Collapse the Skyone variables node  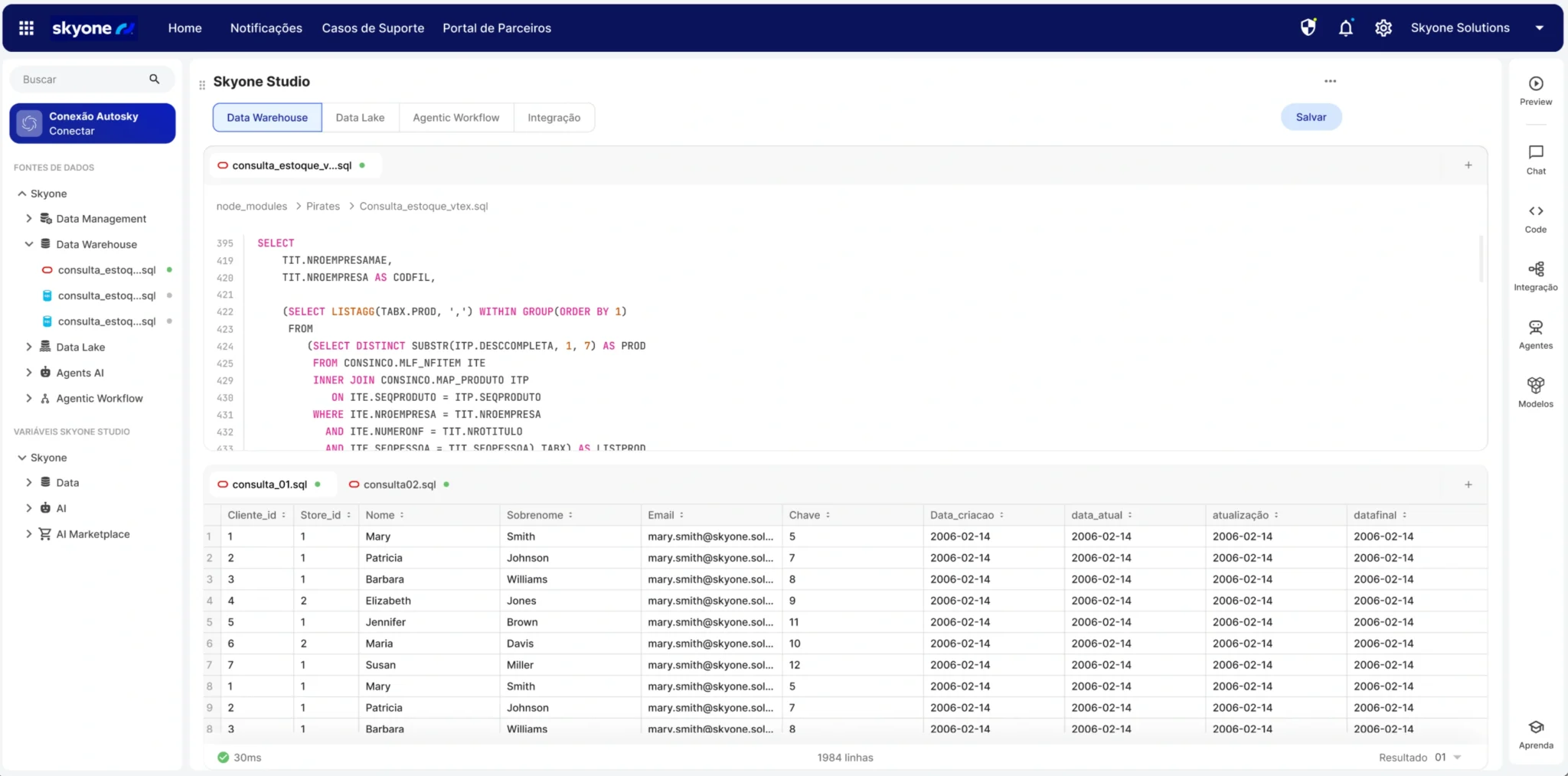point(22,458)
